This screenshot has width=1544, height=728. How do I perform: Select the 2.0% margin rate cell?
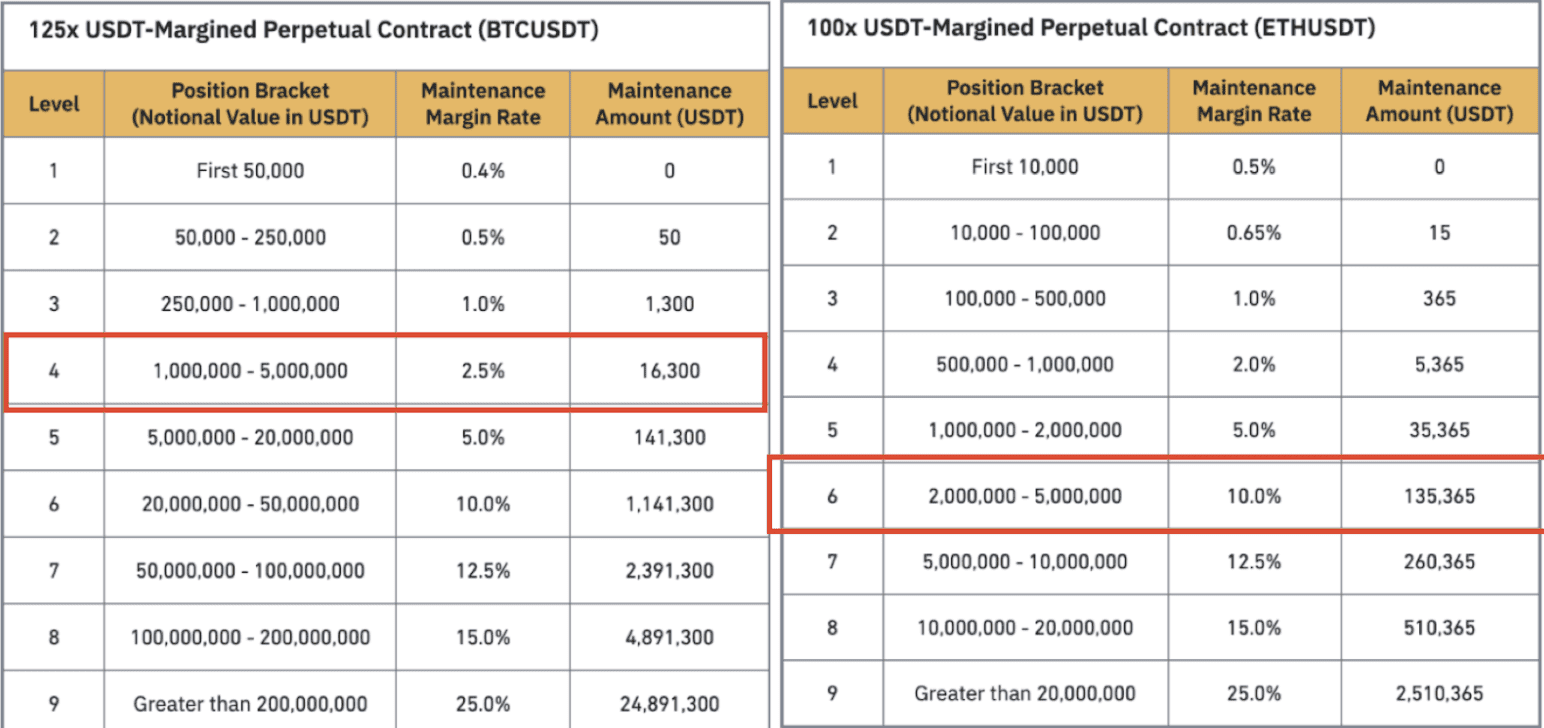[1254, 364]
